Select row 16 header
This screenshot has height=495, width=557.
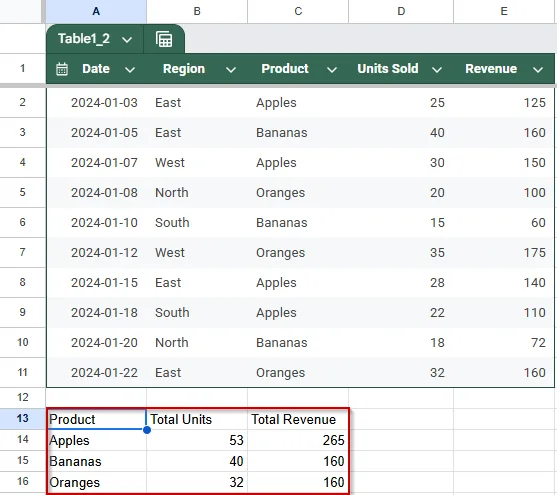click(23, 481)
